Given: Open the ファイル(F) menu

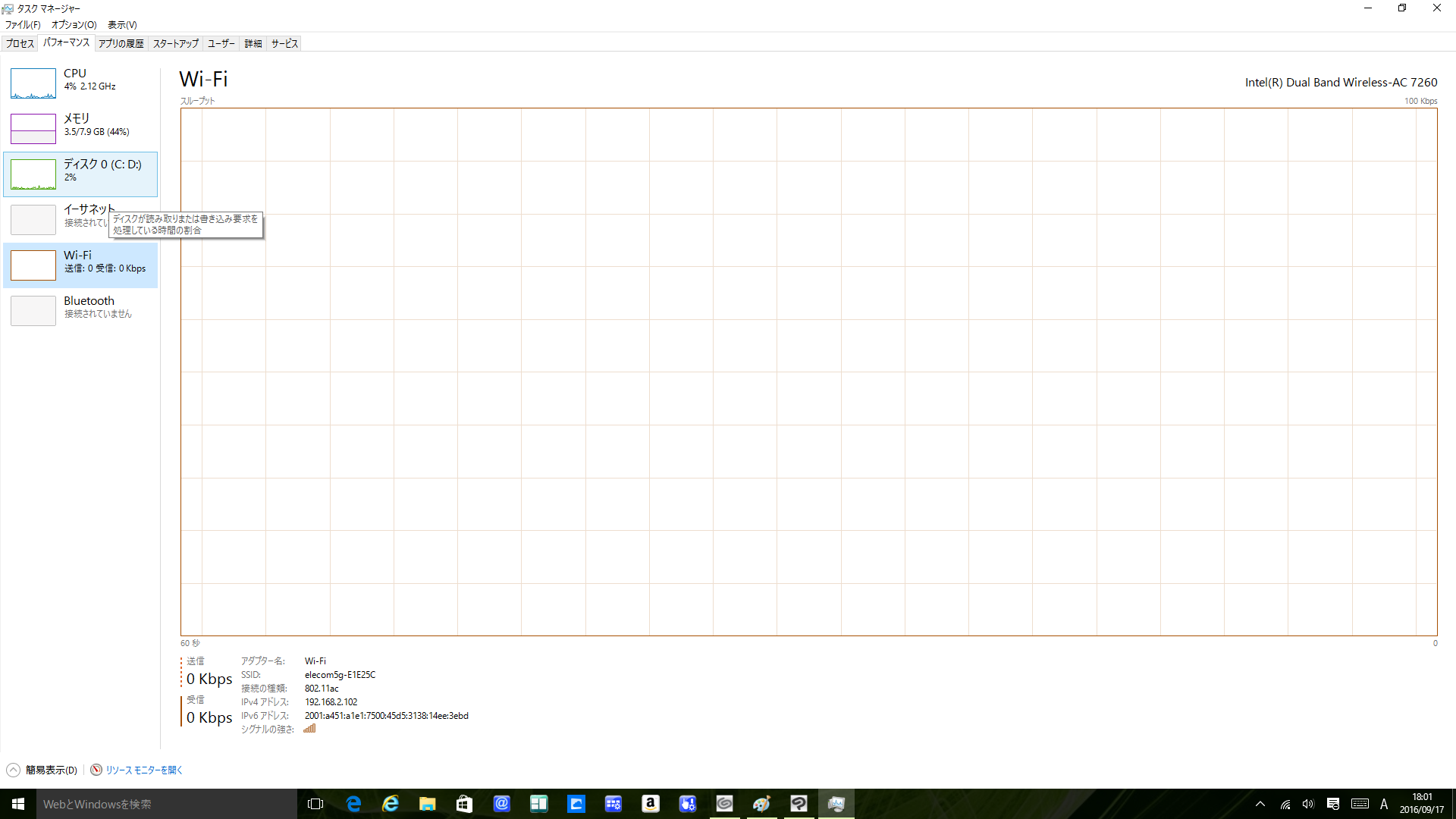Looking at the screenshot, I should pos(23,25).
